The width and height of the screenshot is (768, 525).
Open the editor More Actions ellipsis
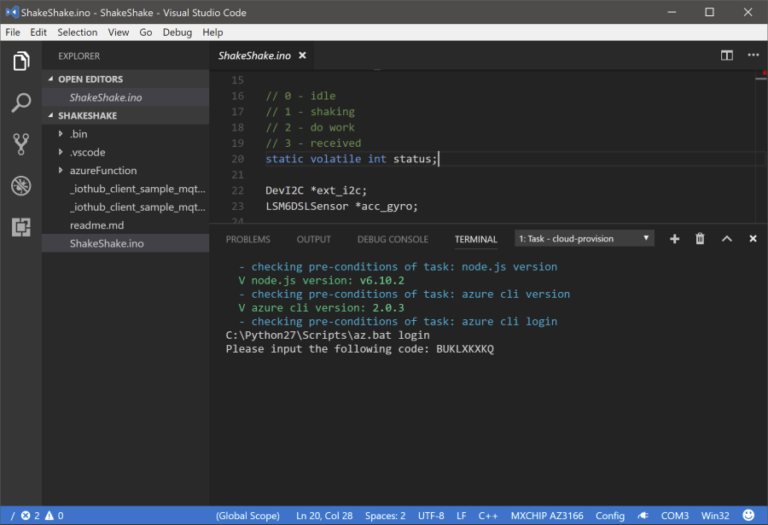pos(753,55)
